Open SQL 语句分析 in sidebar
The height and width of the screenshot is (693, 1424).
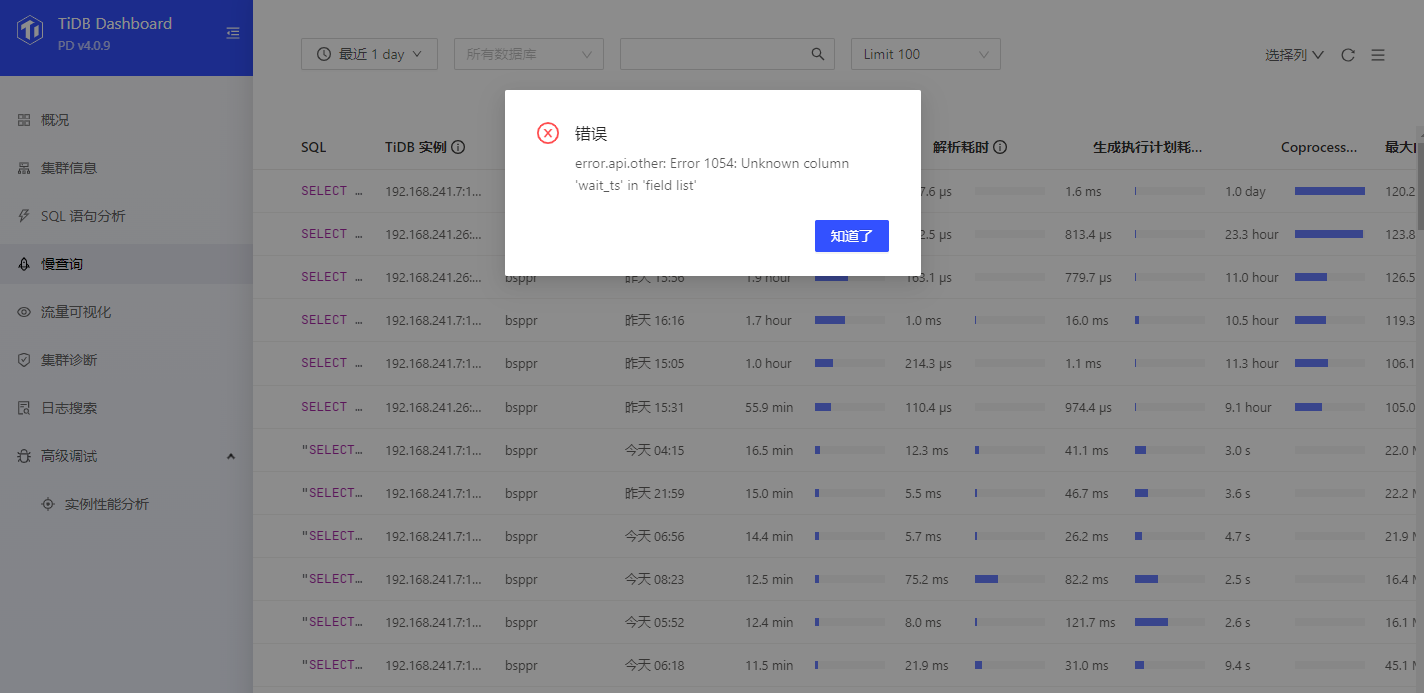pos(83,216)
